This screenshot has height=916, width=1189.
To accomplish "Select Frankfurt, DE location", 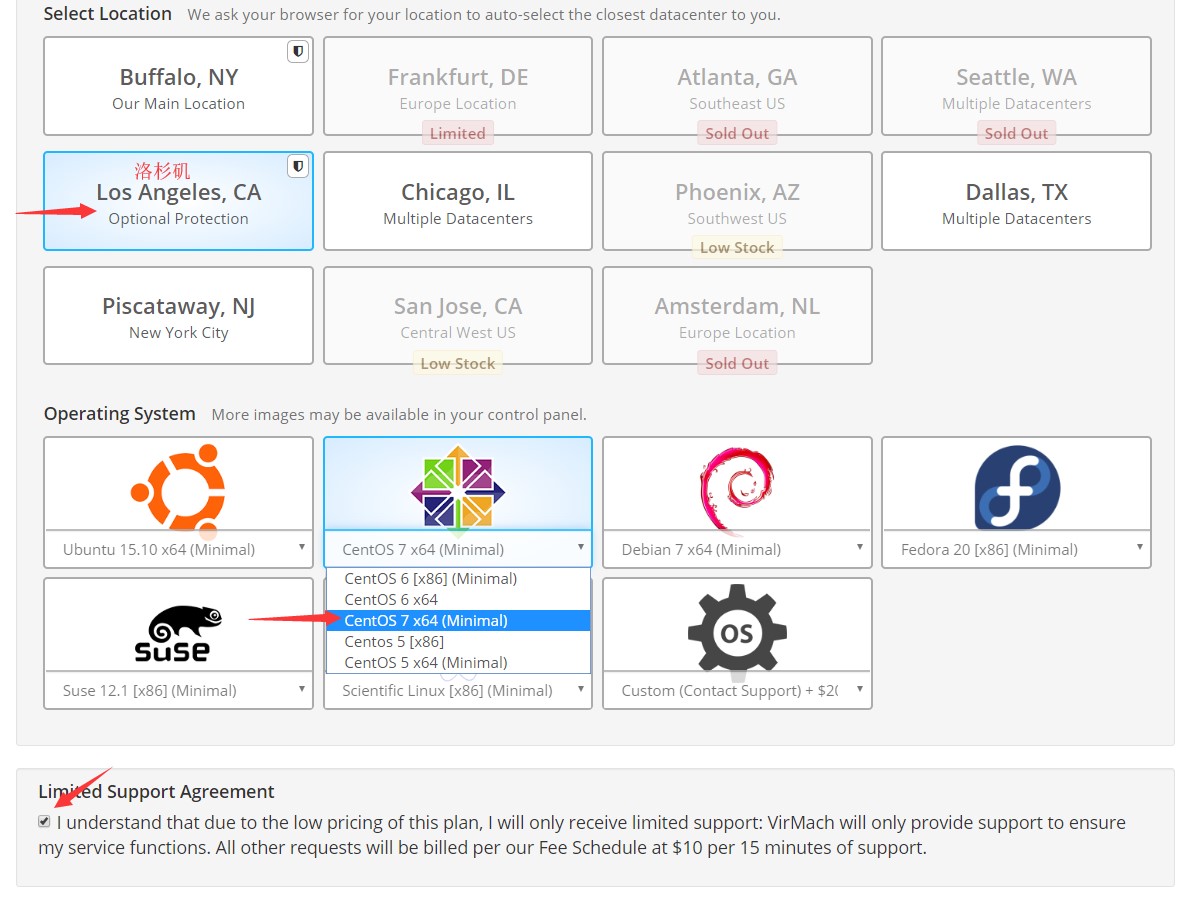I will (458, 86).
